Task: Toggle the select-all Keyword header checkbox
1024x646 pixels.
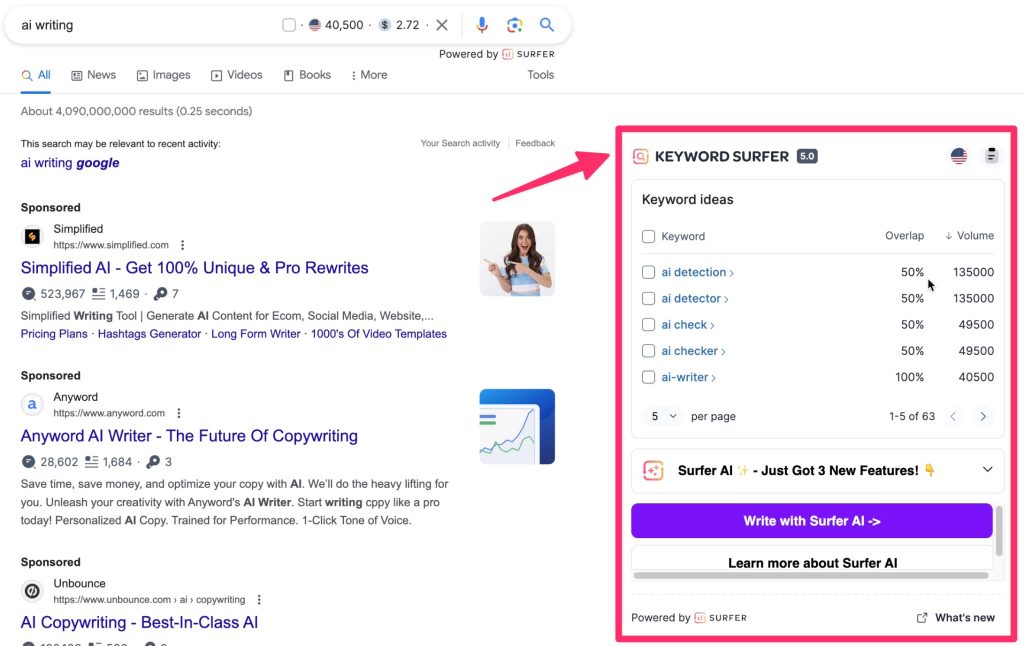Action: tap(648, 236)
